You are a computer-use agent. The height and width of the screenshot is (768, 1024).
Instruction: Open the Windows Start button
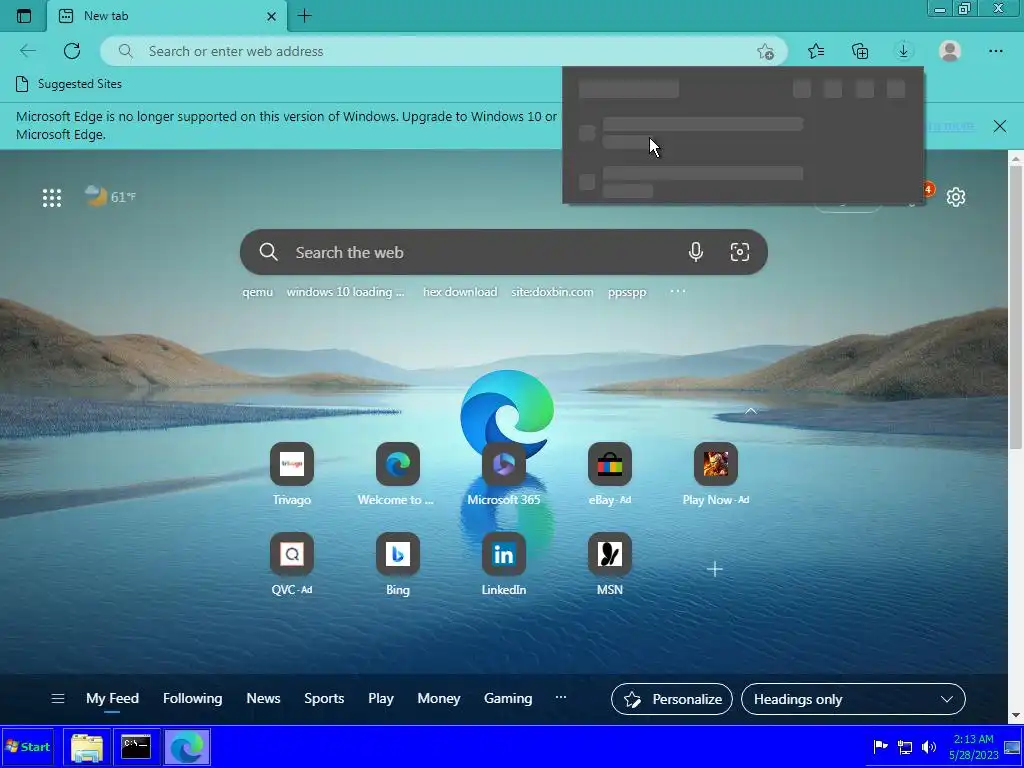pos(27,746)
